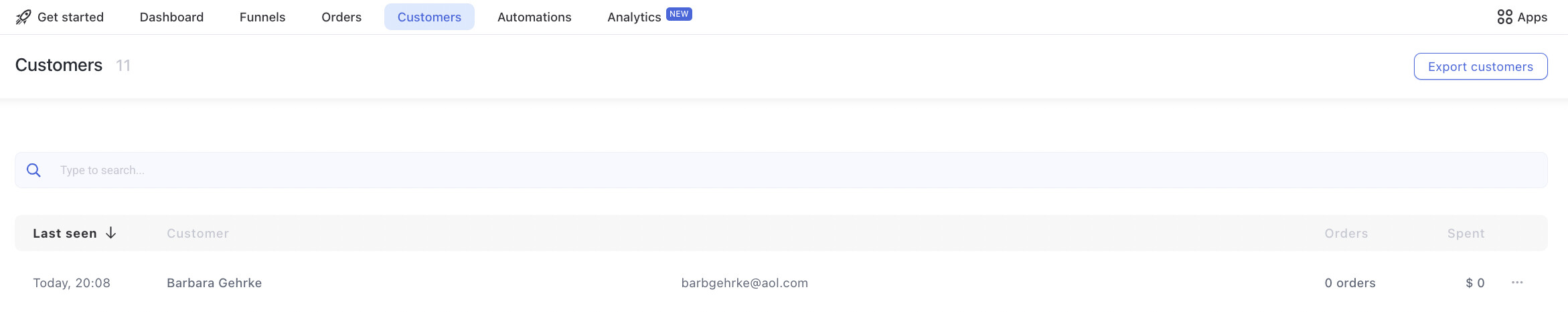Open the Analytics tab
Image resolution: width=1568 pixels, height=312 pixels.
tap(634, 17)
